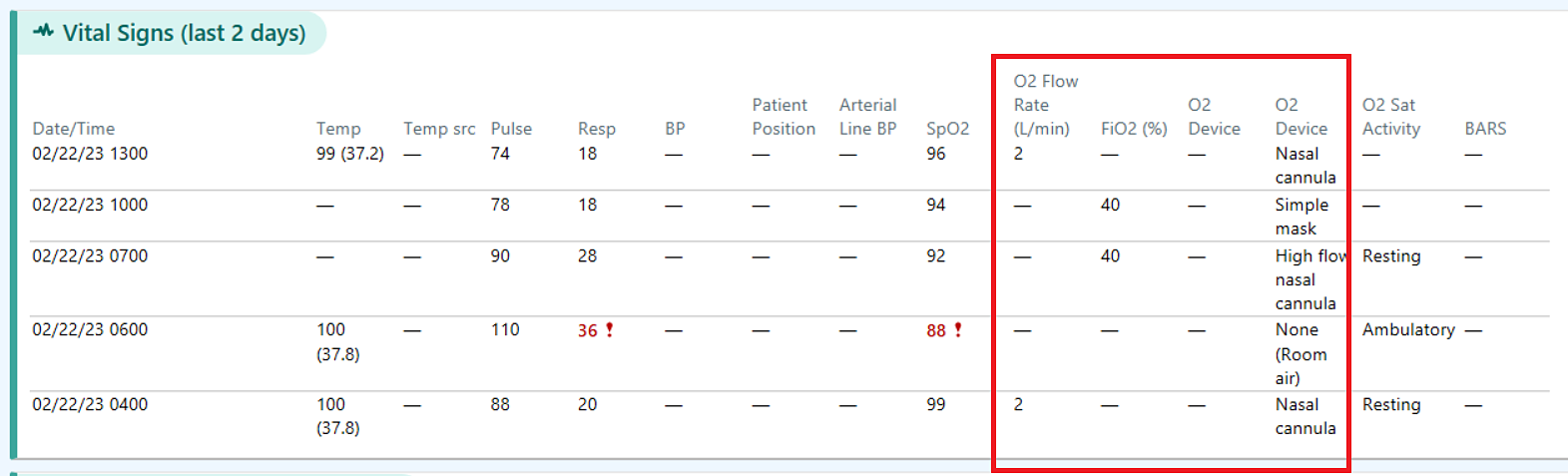1568x476 pixels.
Task: Click the BARS column header
Action: [1485, 129]
